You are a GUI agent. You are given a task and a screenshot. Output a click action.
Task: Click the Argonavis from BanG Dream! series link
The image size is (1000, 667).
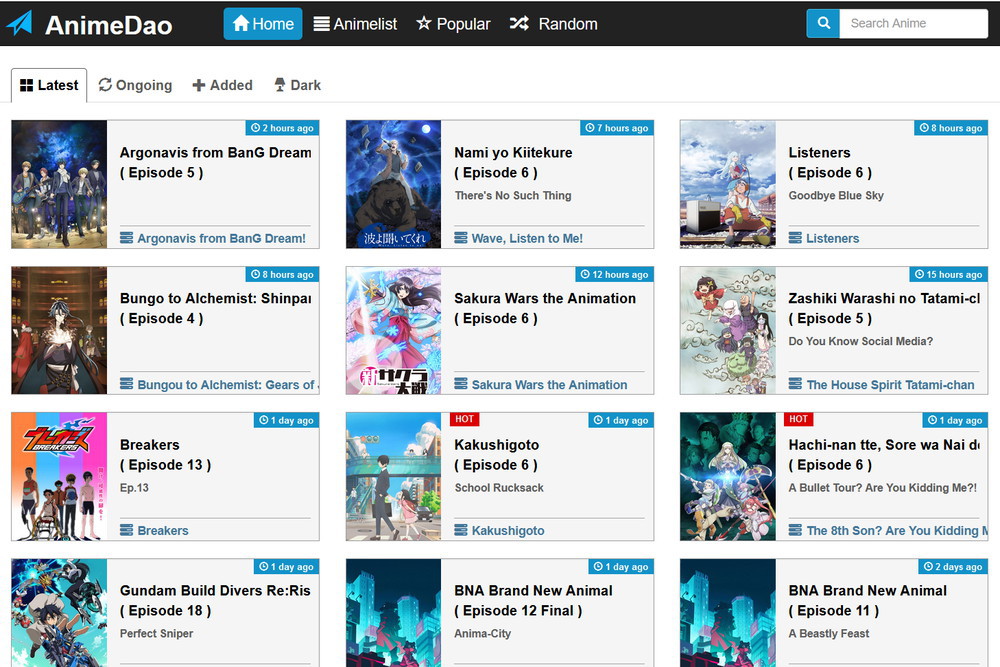221,238
